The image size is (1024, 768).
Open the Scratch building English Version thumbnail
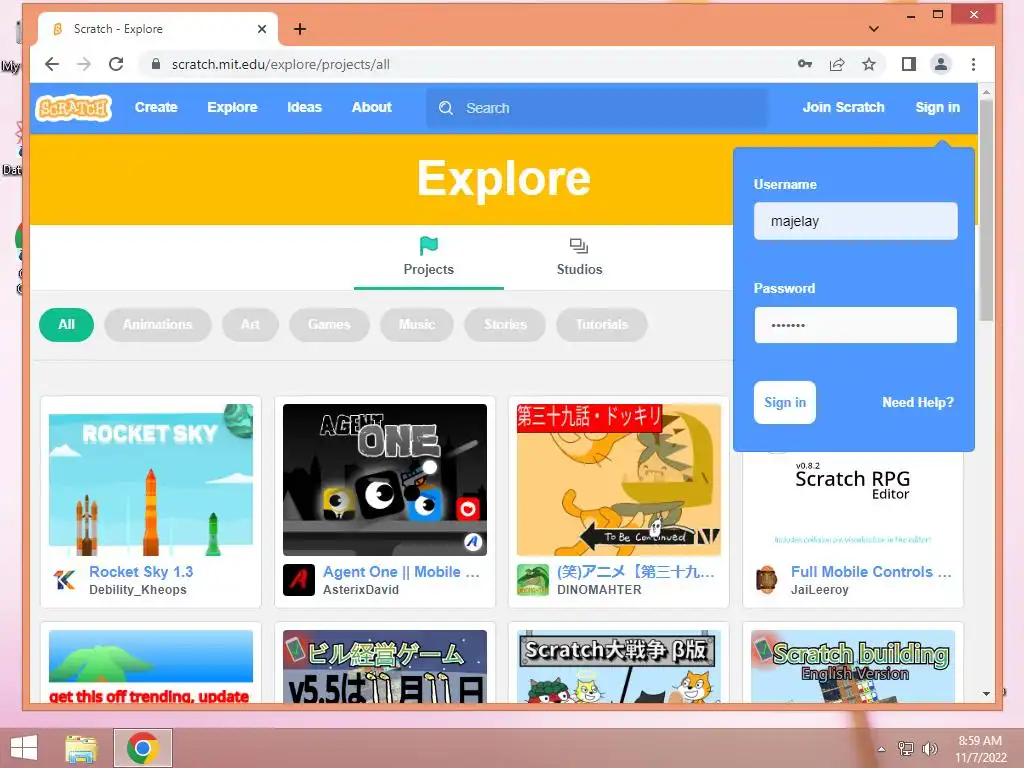853,667
